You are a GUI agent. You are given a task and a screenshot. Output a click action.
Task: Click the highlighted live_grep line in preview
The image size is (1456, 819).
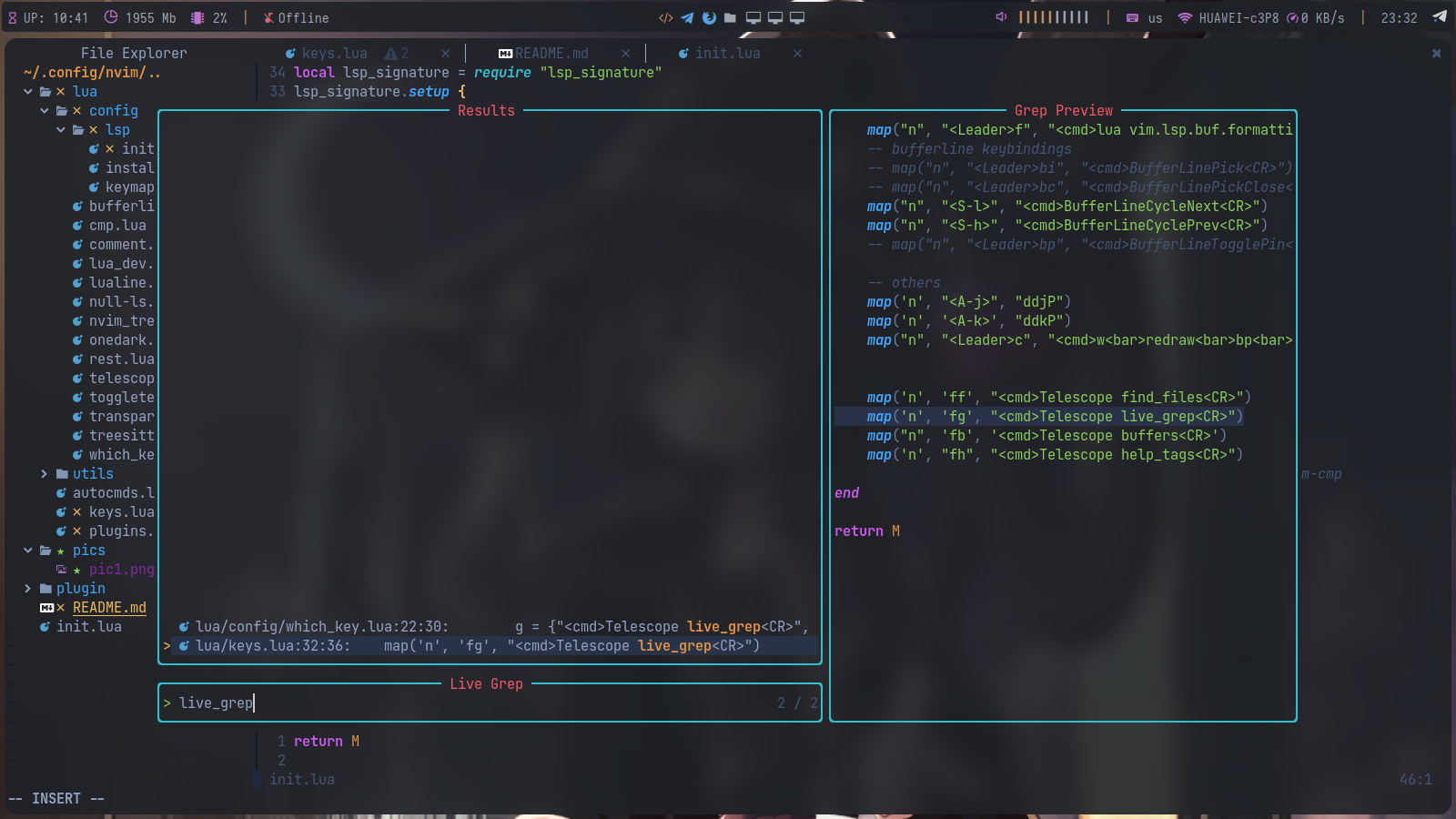pyautogui.click(x=1038, y=417)
